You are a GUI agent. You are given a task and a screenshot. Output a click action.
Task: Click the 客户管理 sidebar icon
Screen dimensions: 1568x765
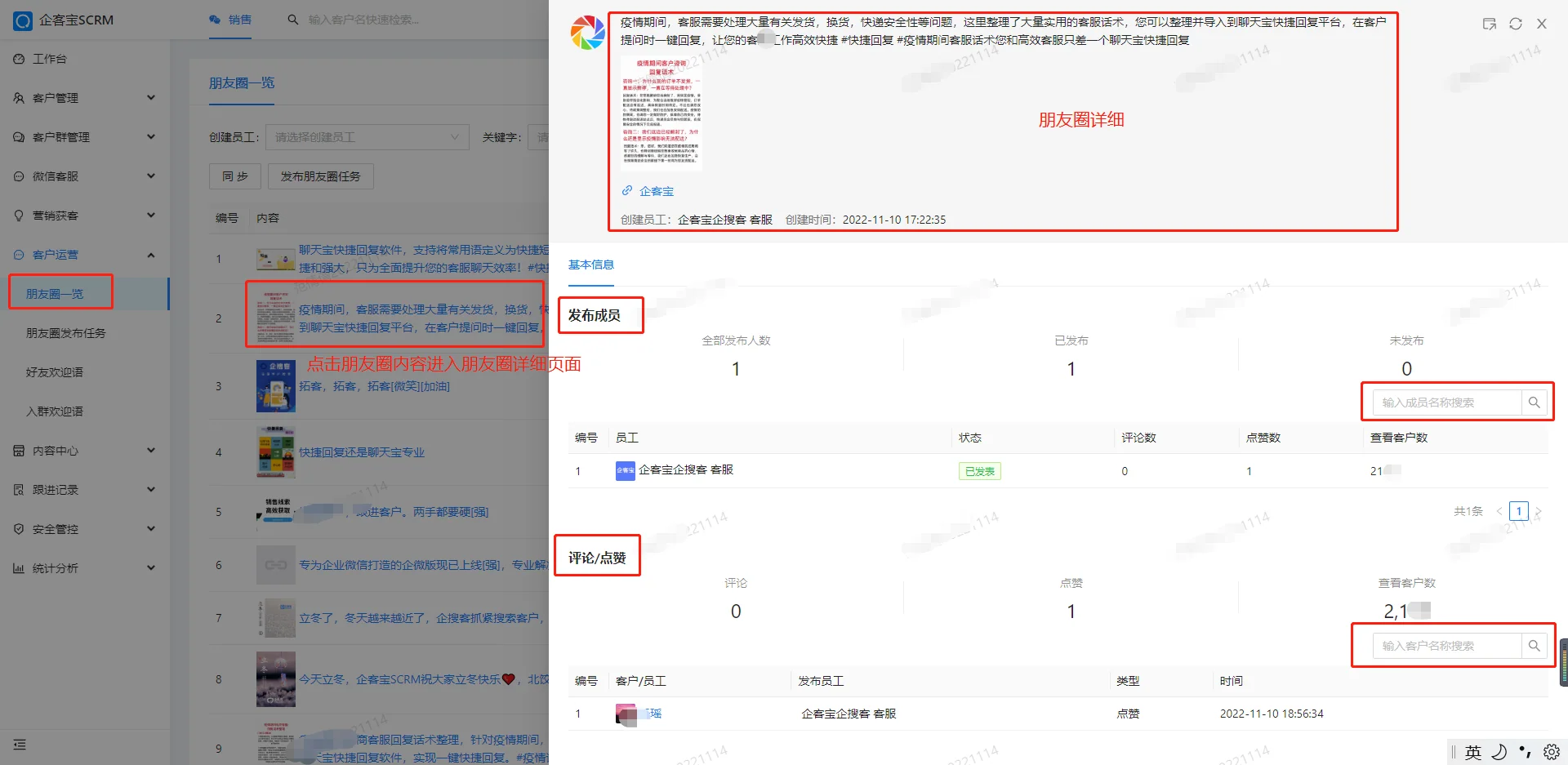point(19,98)
